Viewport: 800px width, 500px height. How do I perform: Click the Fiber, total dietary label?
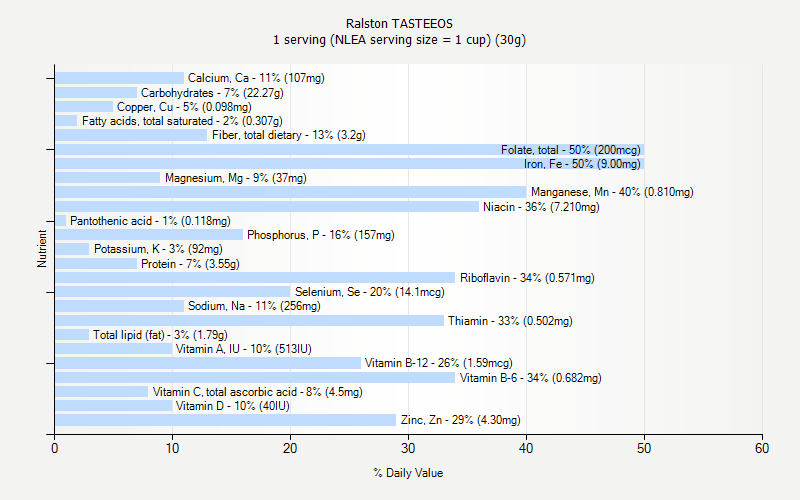(x=288, y=135)
